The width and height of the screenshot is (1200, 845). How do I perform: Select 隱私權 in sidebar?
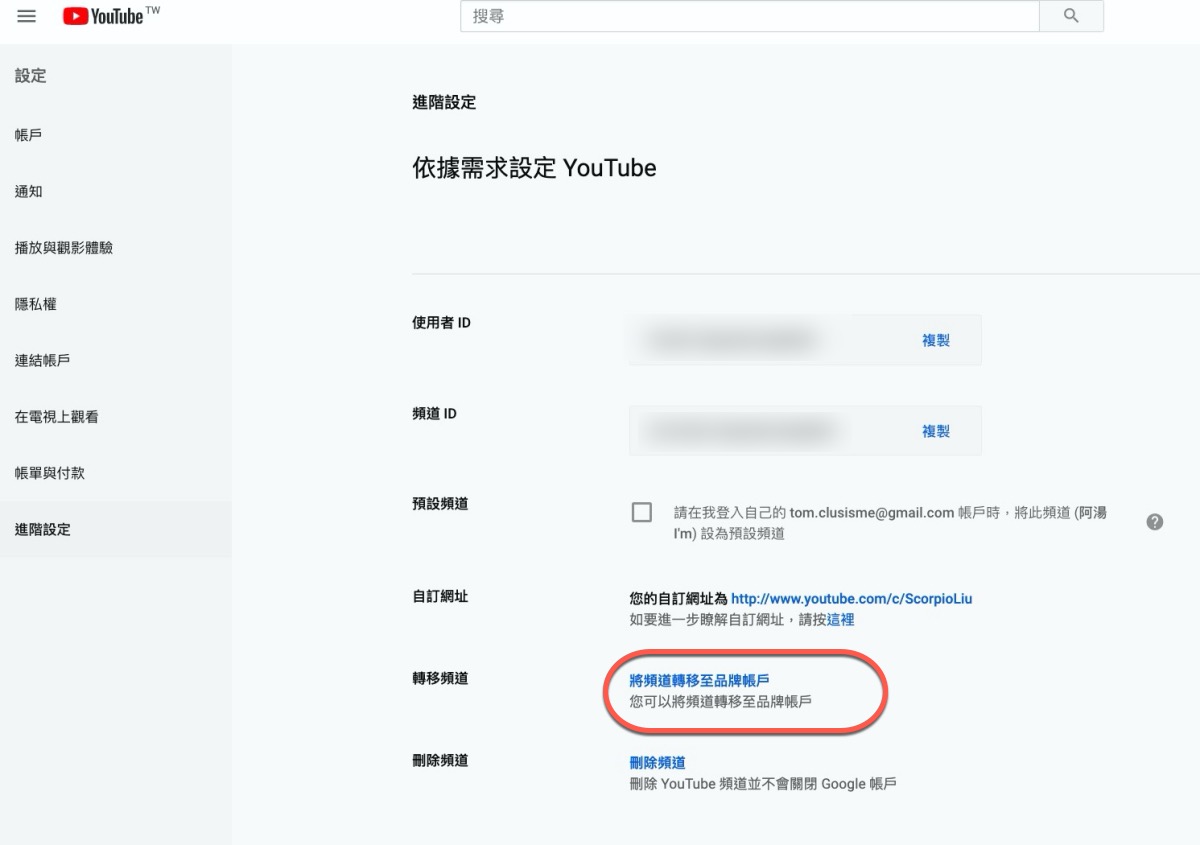coord(116,304)
